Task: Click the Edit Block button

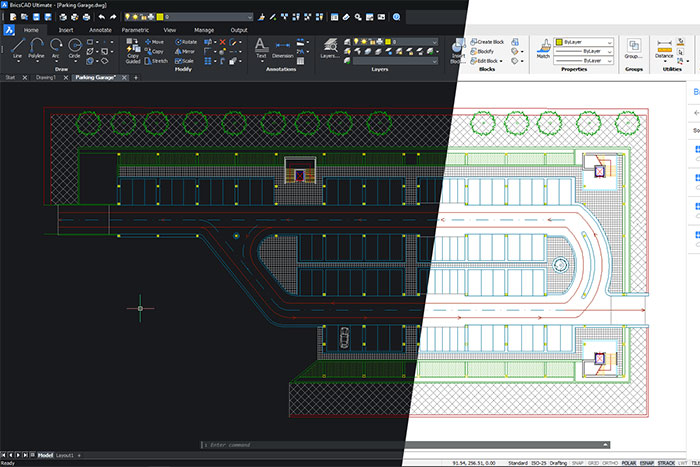Action: tap(484, 61)
